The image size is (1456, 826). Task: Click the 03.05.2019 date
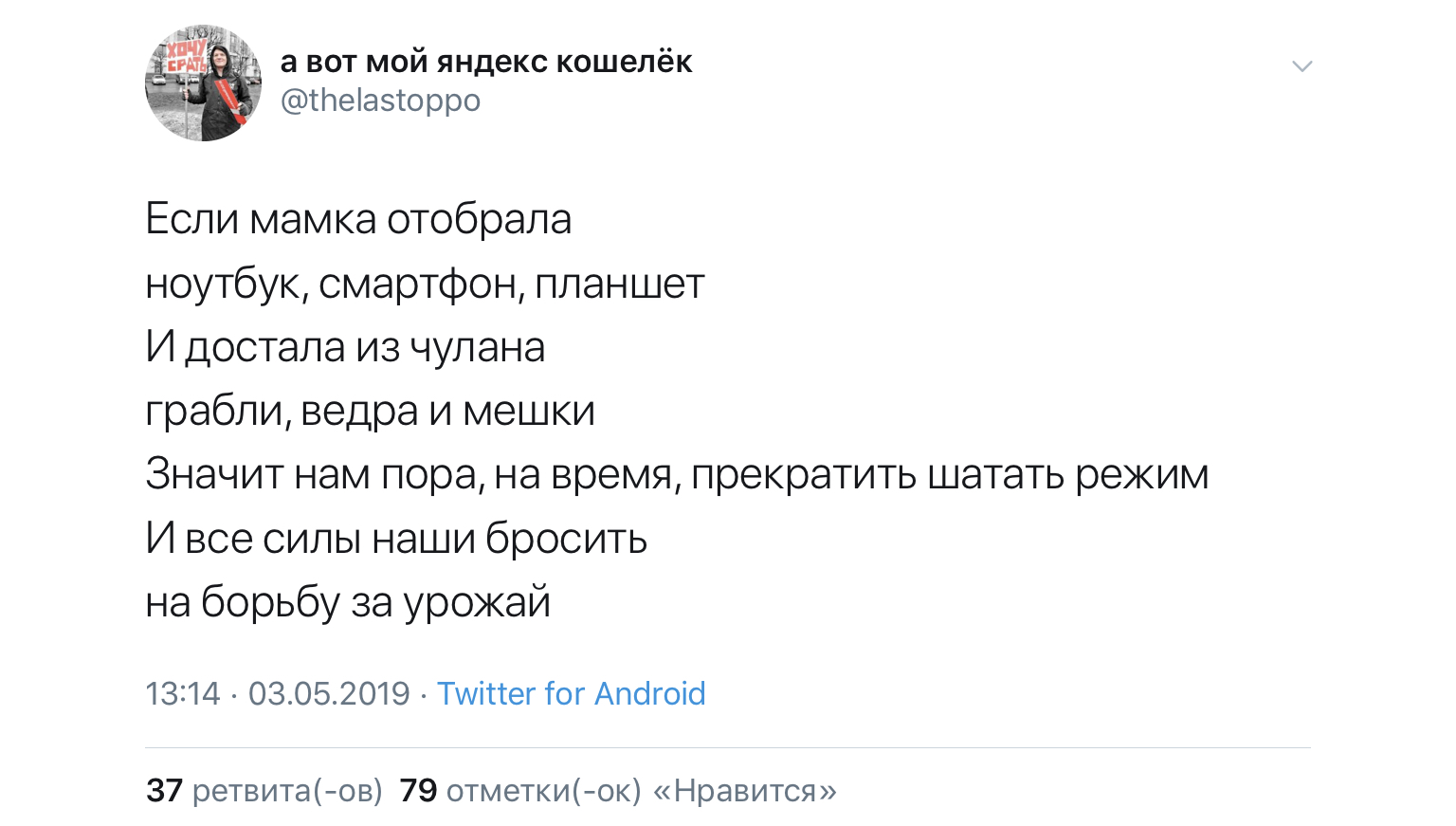pos(329,693)
